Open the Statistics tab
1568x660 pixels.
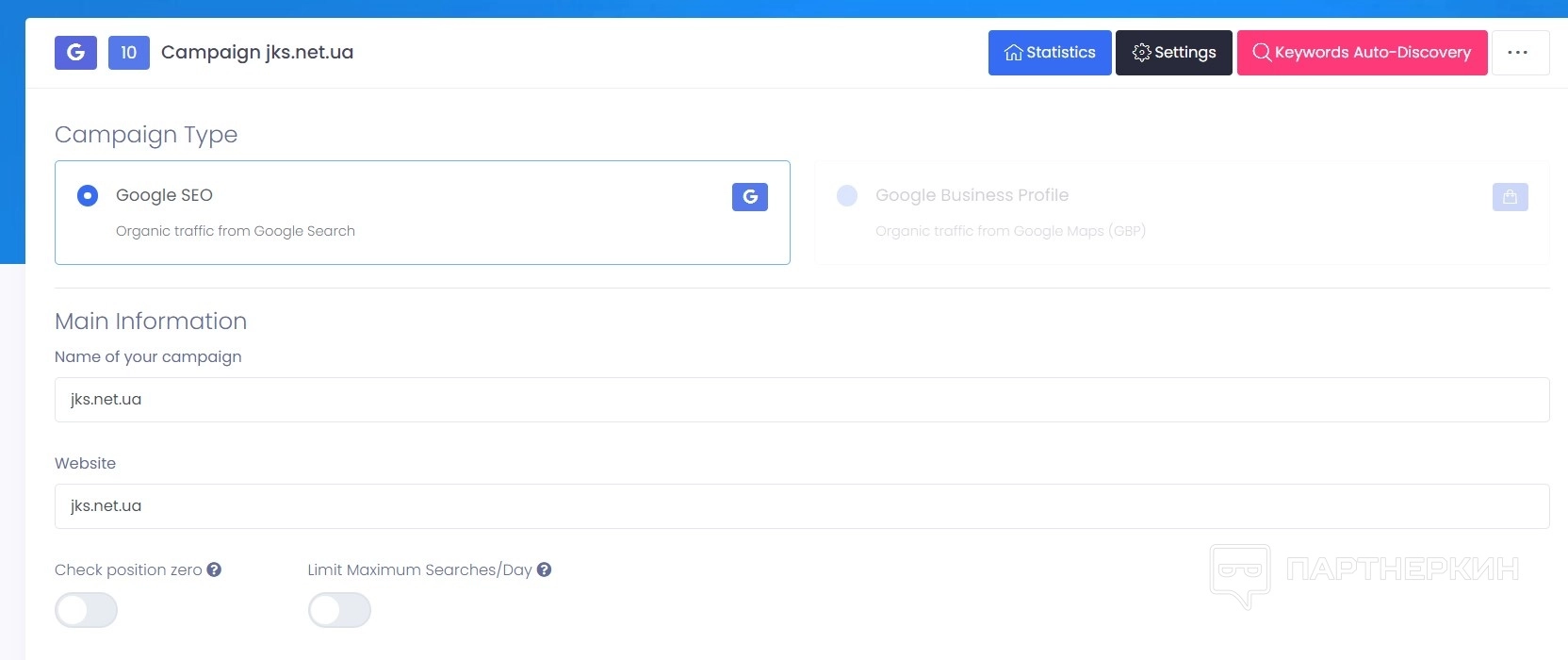coord(1050,53)
